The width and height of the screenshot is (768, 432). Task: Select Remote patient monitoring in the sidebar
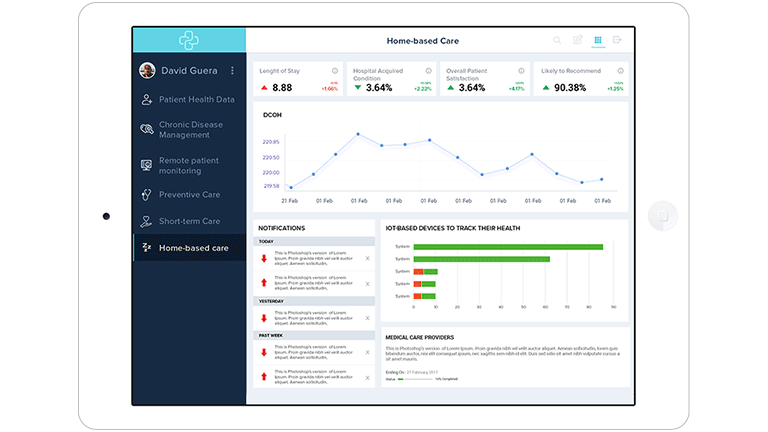[x=189, y=166]
